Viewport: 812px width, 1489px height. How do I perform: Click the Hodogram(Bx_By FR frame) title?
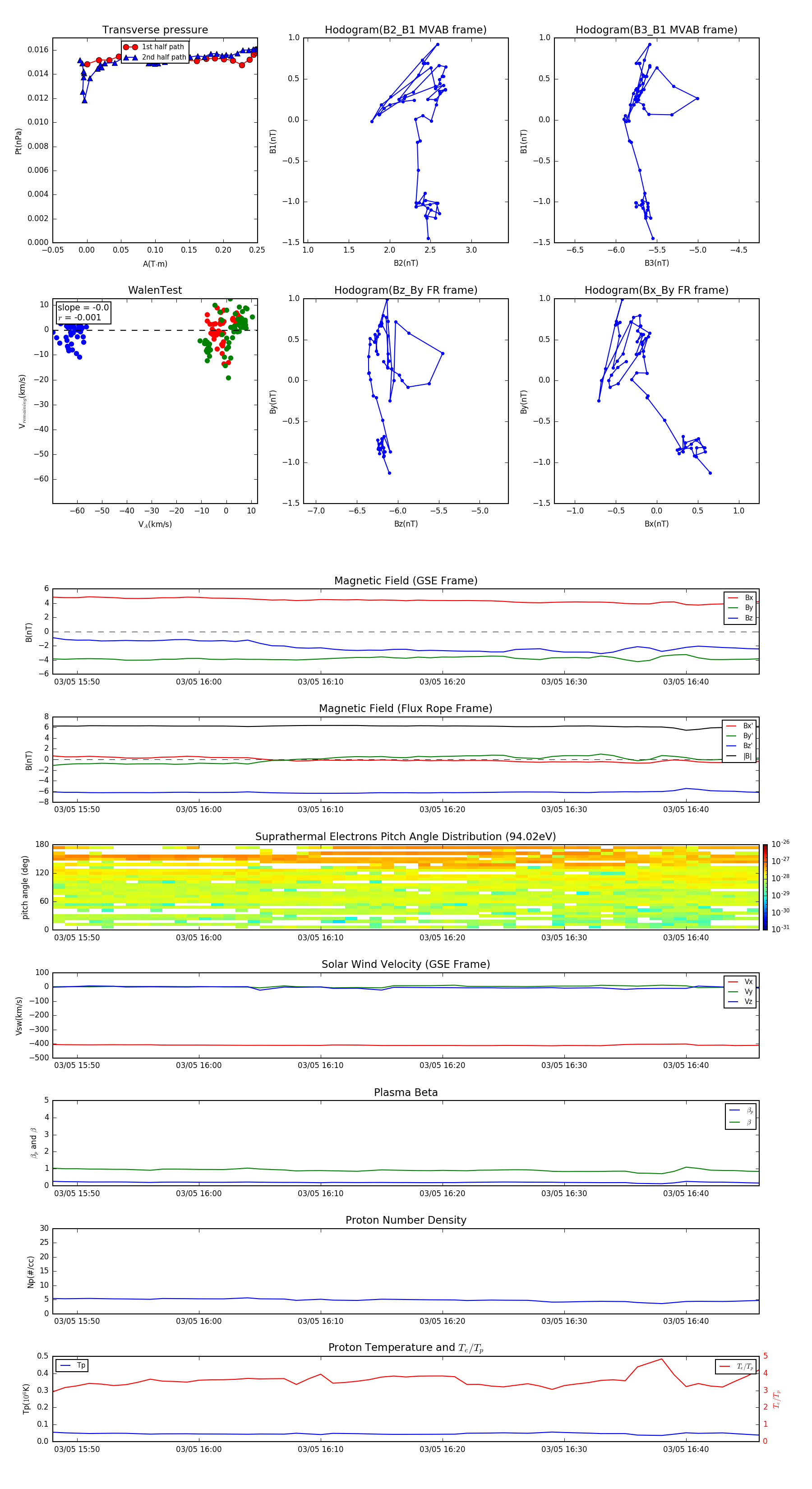pyautogui.click(x=656, y=290)
